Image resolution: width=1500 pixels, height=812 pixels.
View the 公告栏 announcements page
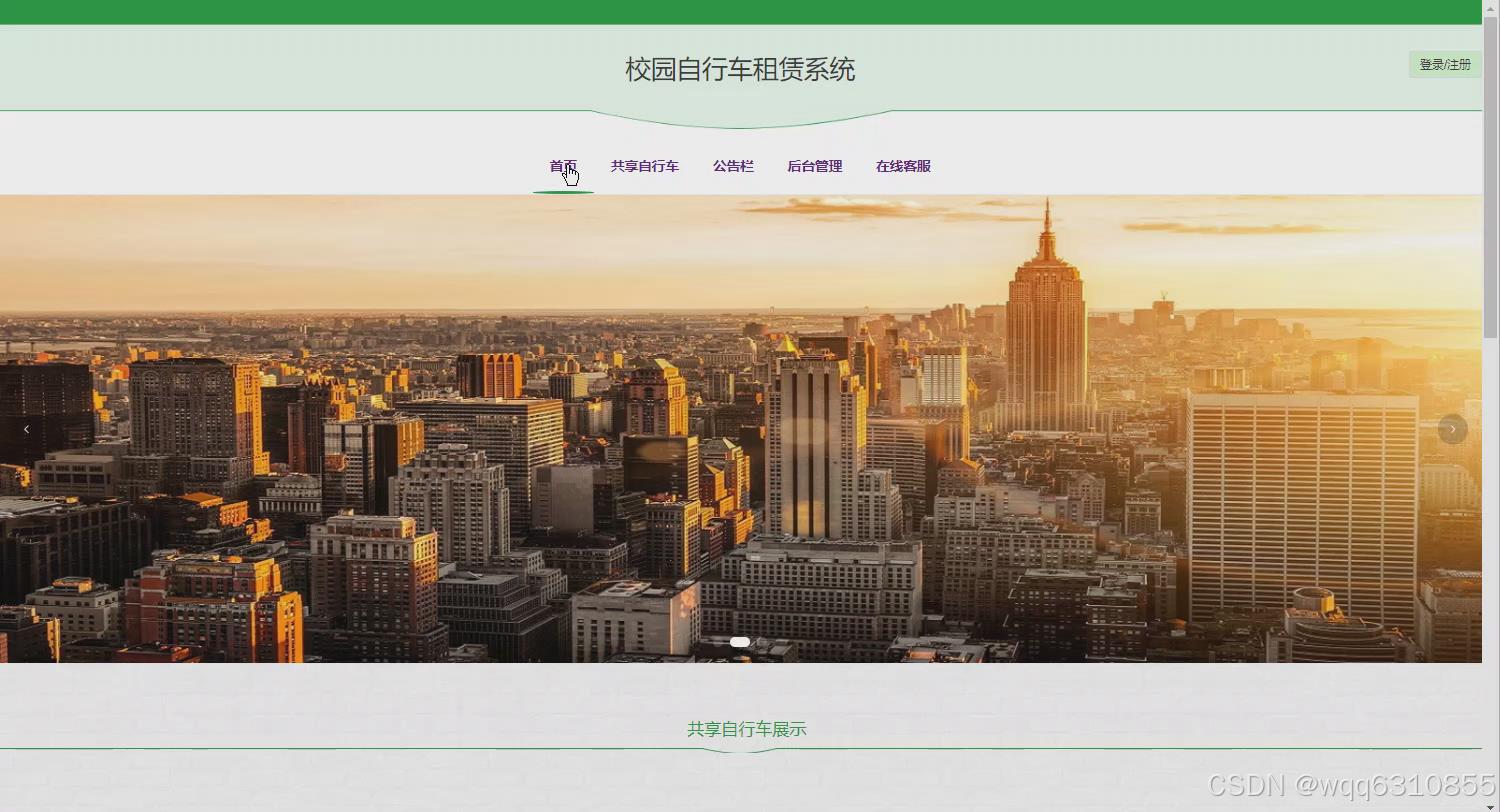[733, 166]
